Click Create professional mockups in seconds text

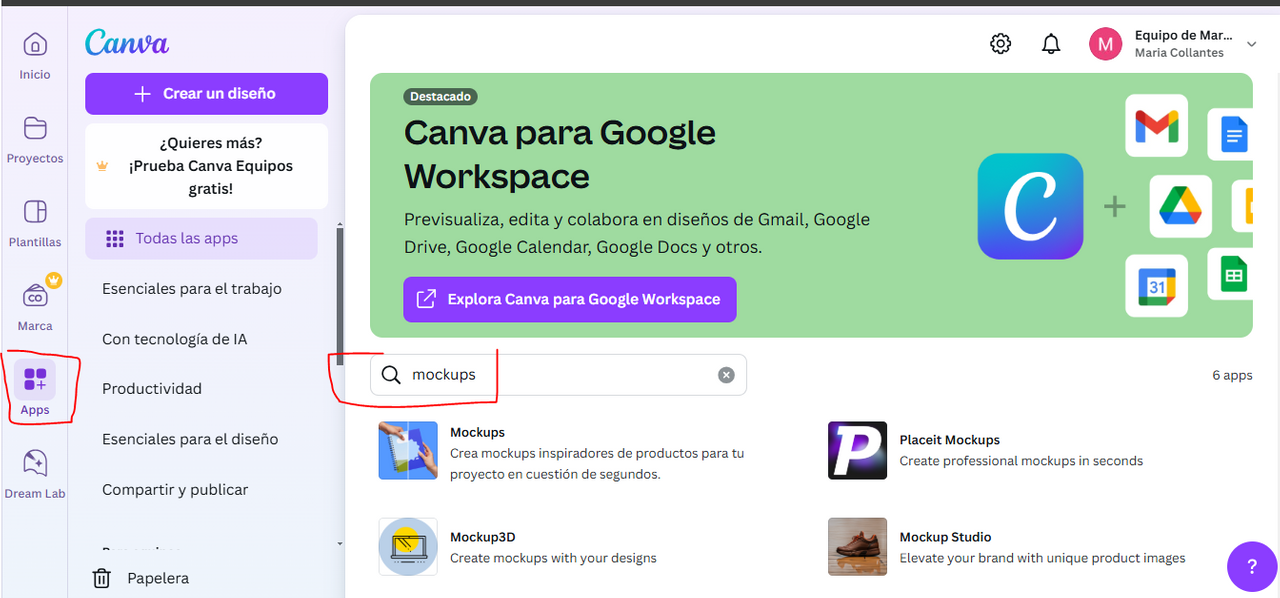[x=1021, y=461]
